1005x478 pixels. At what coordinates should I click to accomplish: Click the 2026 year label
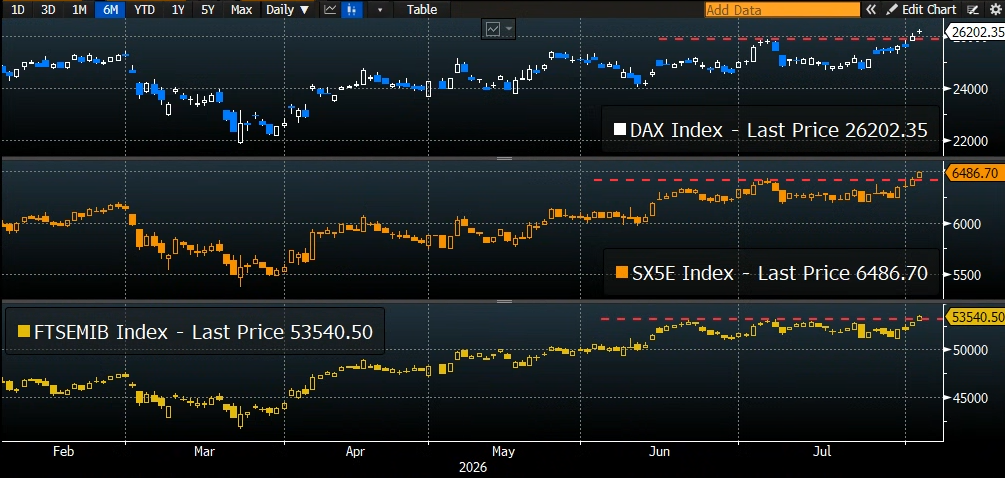[472, 468]
